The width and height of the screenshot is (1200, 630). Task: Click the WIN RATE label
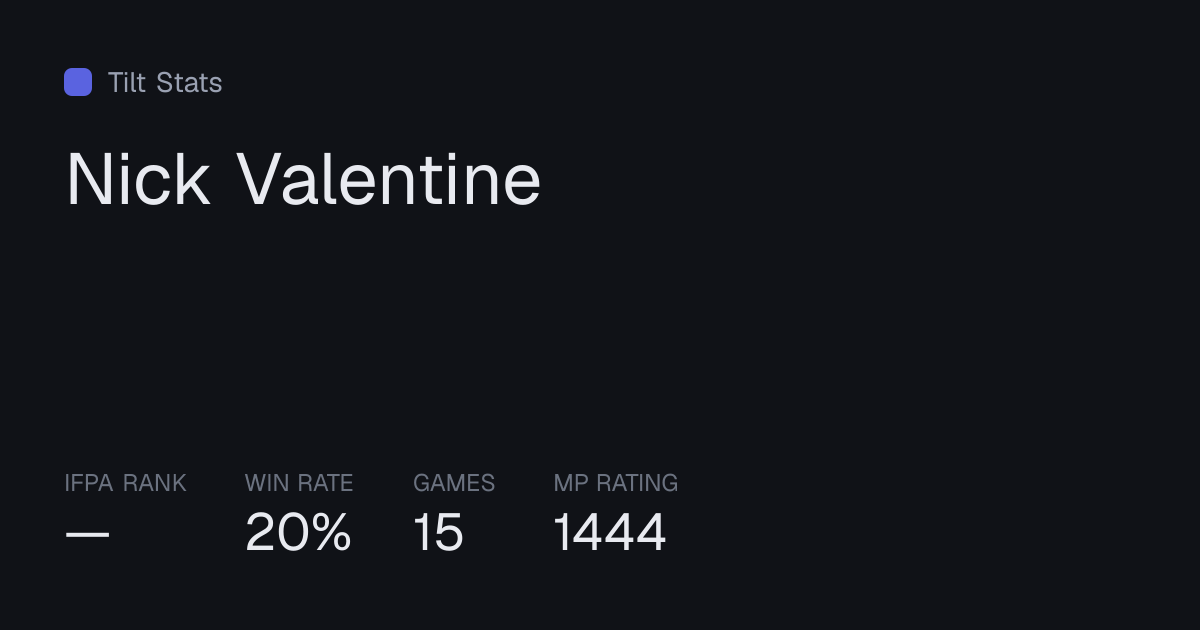click(x=299, y=483)
